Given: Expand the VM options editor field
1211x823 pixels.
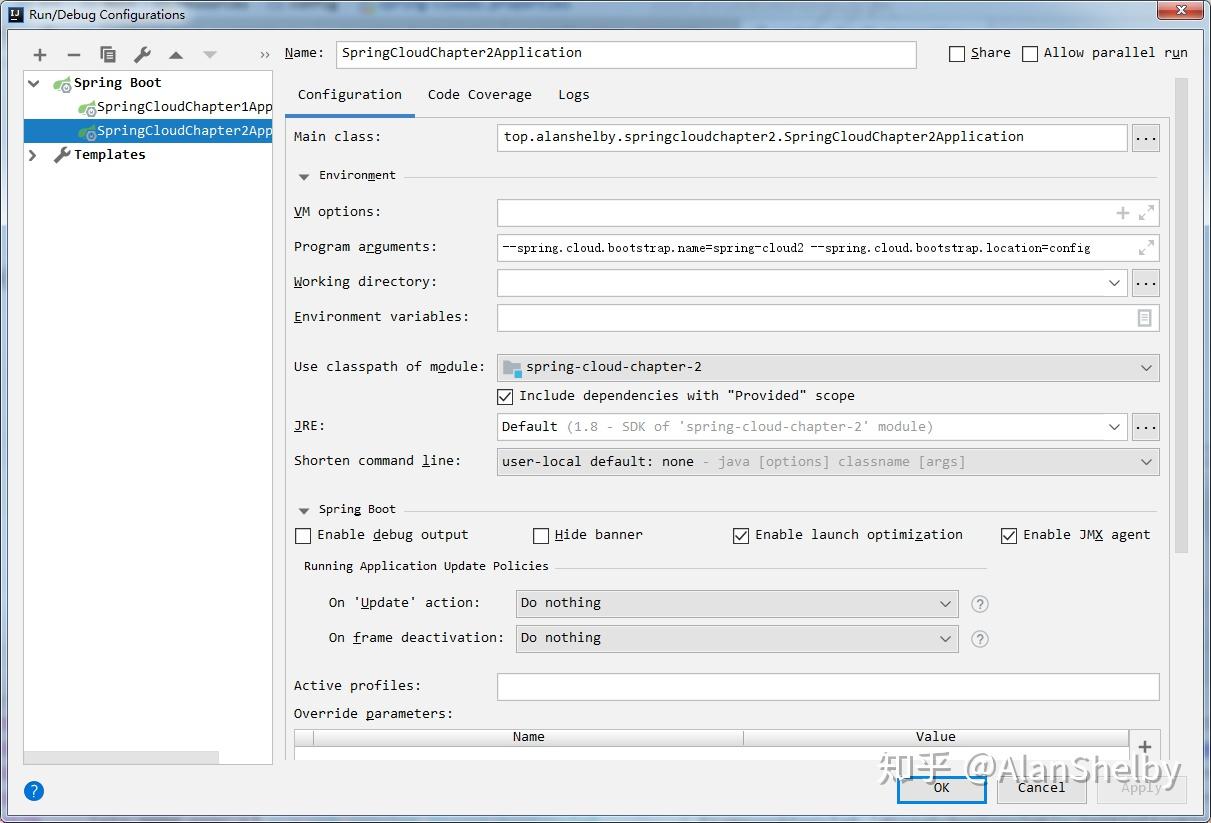Looking at the screenshot, I should coord(1148,212).
